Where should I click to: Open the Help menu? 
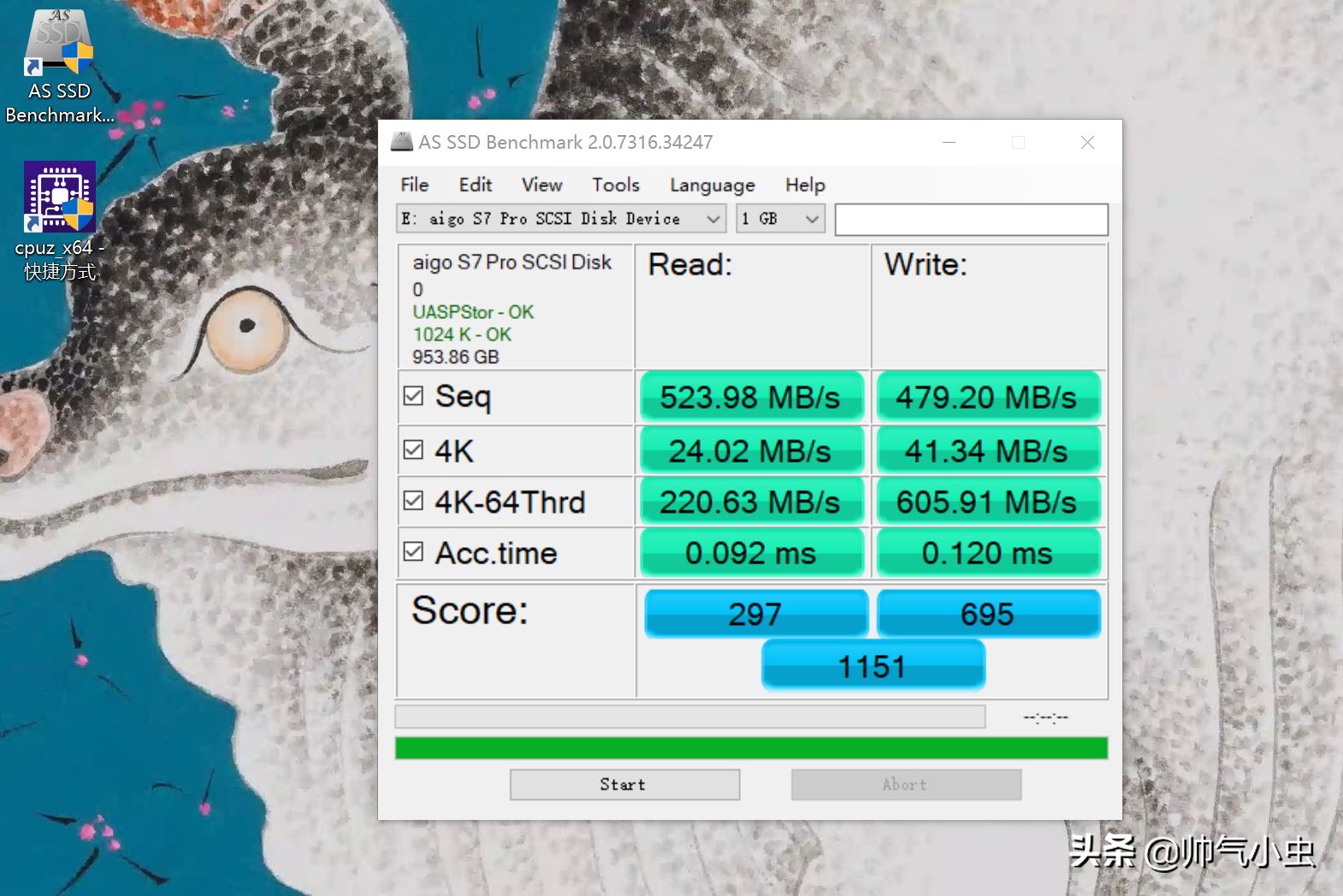coord(805,185)
